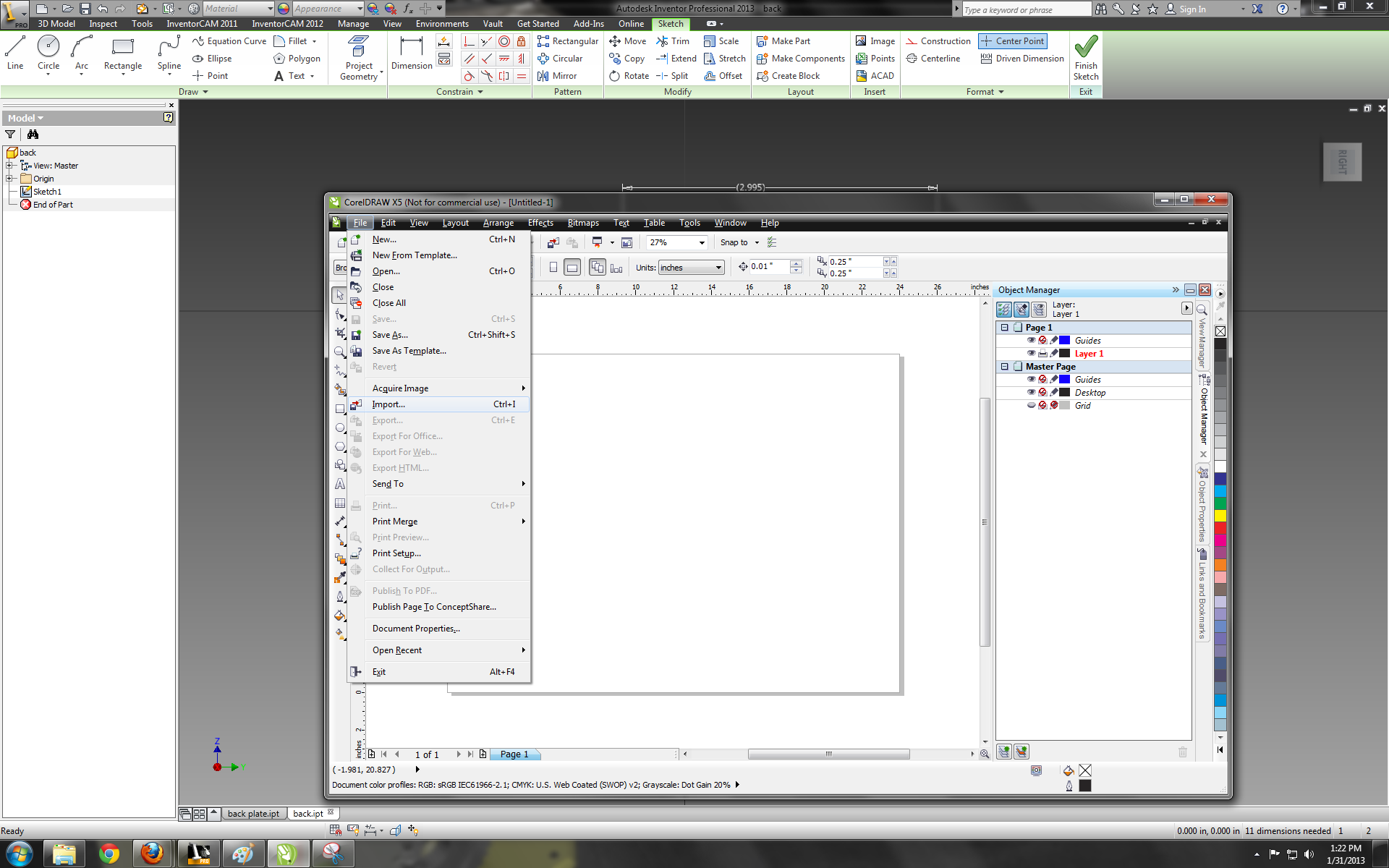The image size is (1389, 868).
Task: Open the Units inches dropdown
Action: click(718, 268)
